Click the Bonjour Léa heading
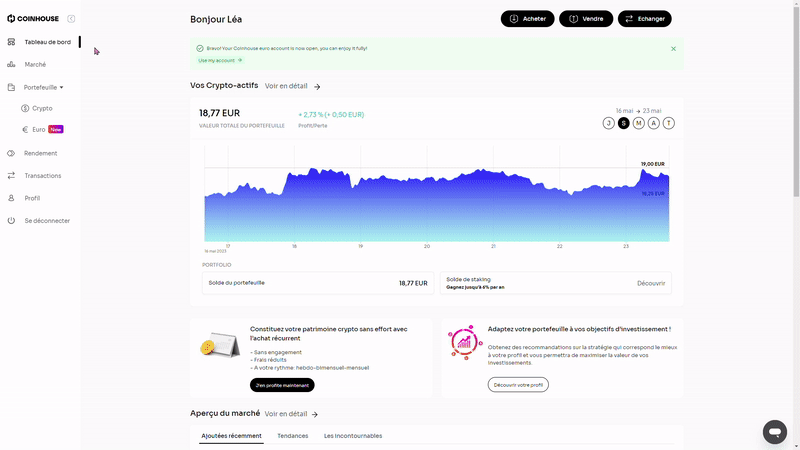The height and width of the screenshot is (450, 800). click(216, 19)
